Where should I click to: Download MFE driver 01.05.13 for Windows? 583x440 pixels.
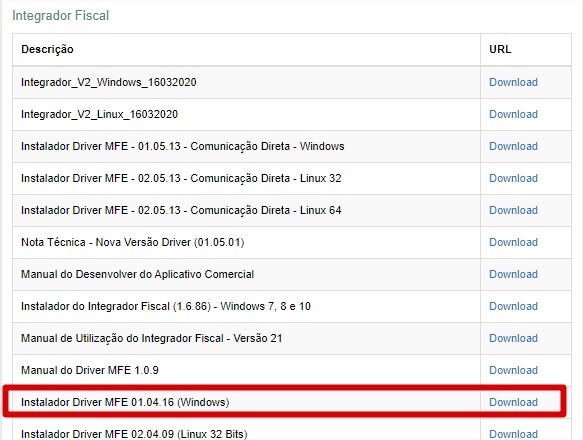click(513, 146)
